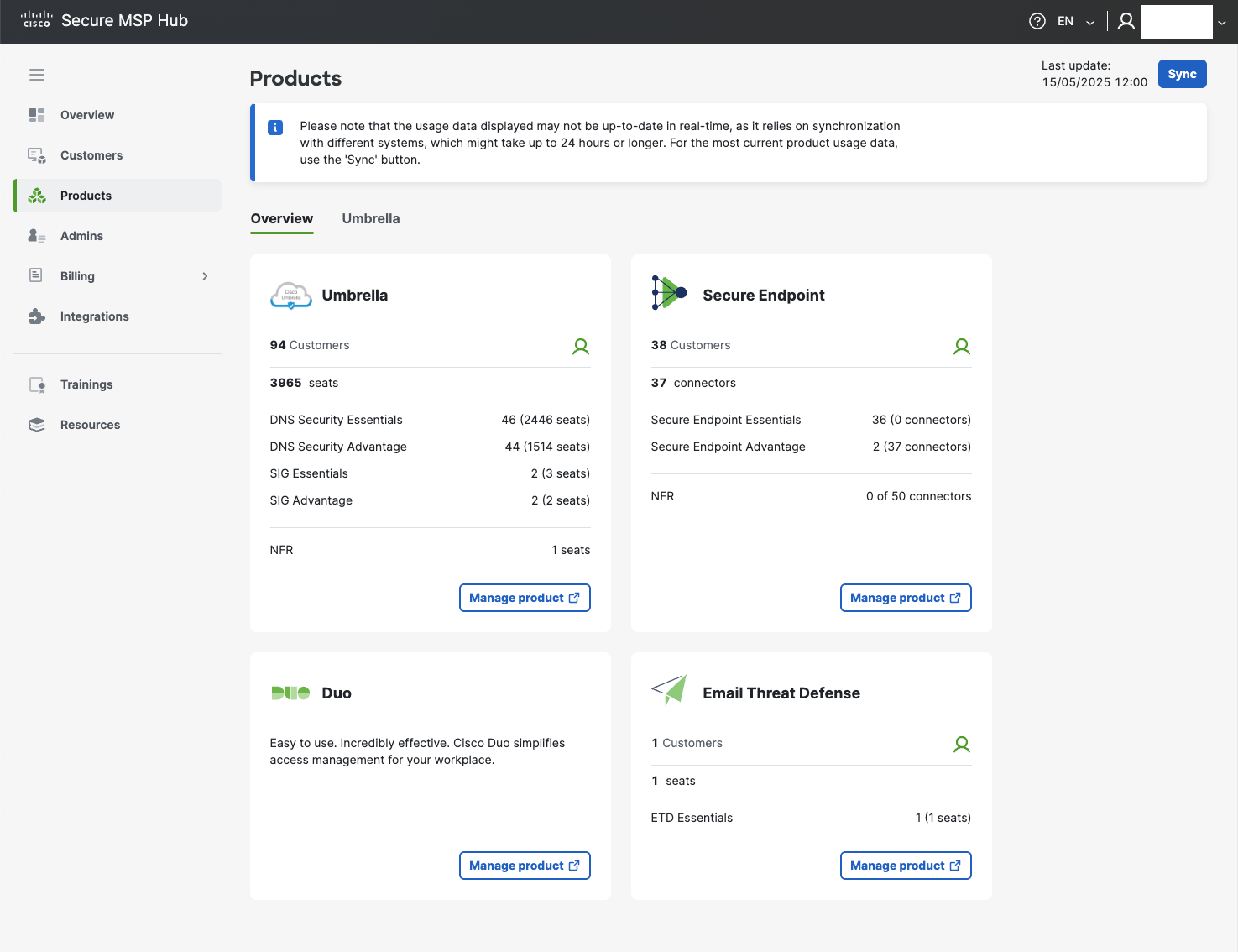
Task: Open Overview in the sidebar
Action: (x=118, y=115)
